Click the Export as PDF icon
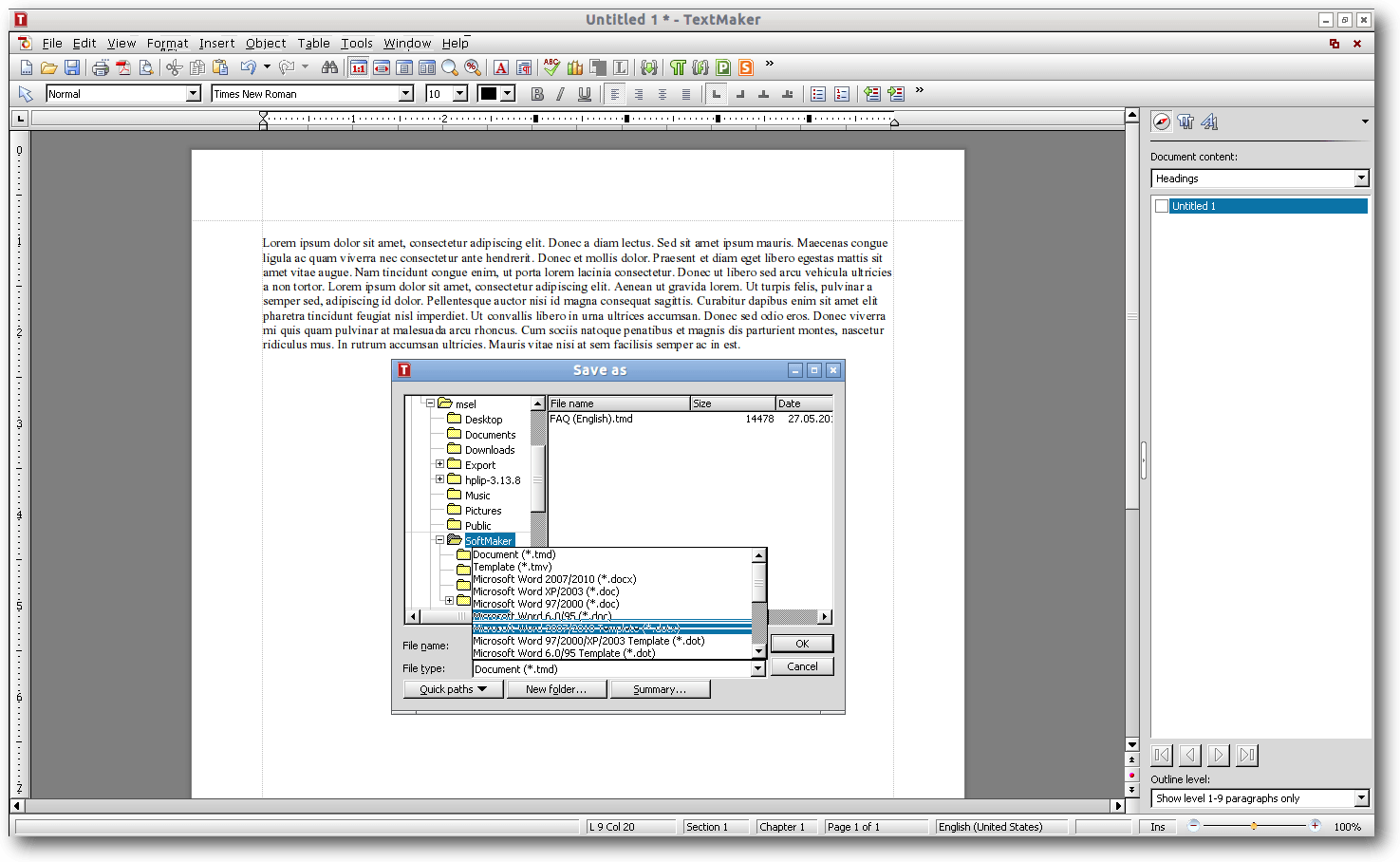Viewport: 1400px width, 862px height. 123,67
